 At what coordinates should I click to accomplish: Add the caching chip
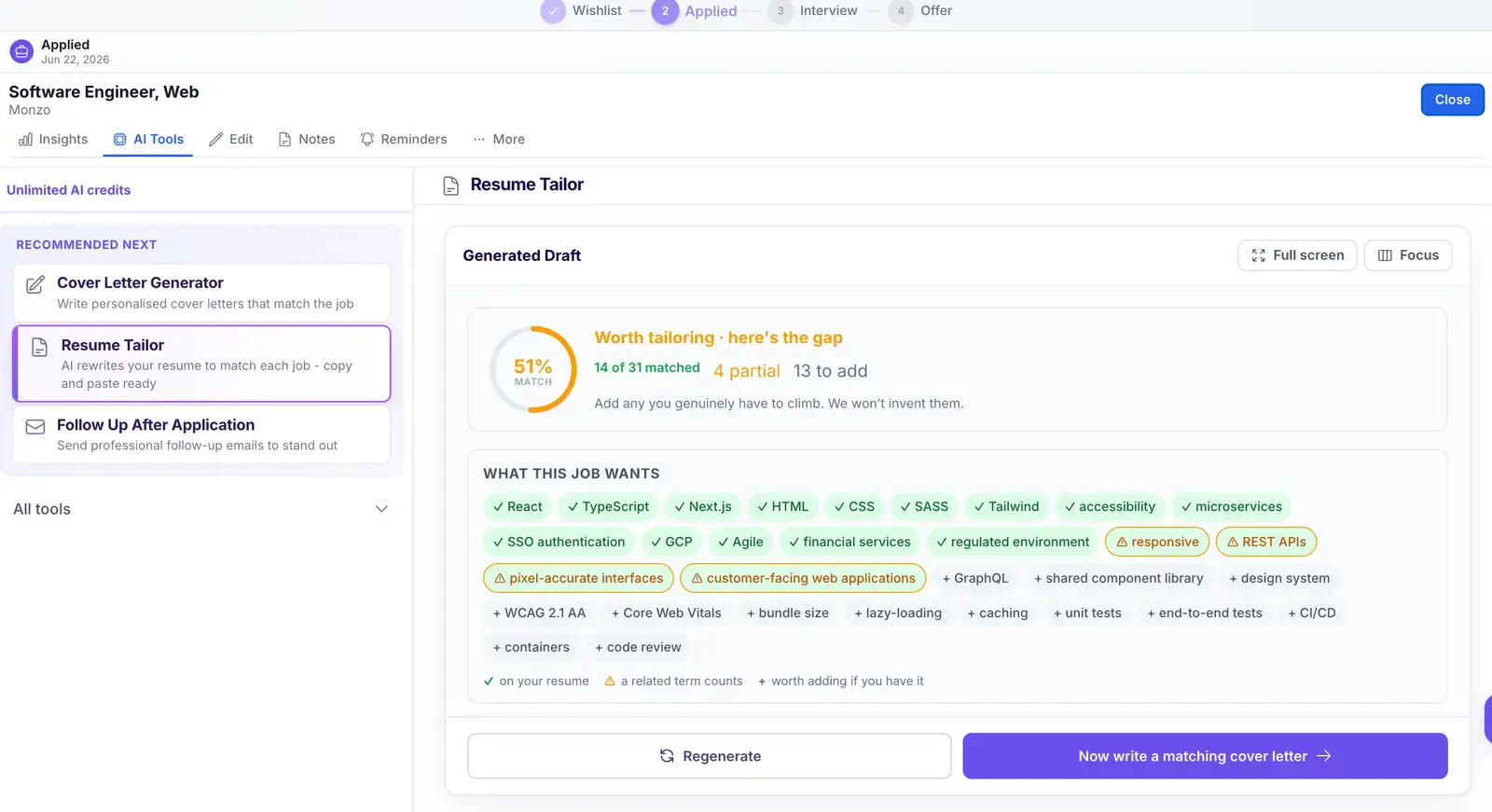tap(997, 612)
